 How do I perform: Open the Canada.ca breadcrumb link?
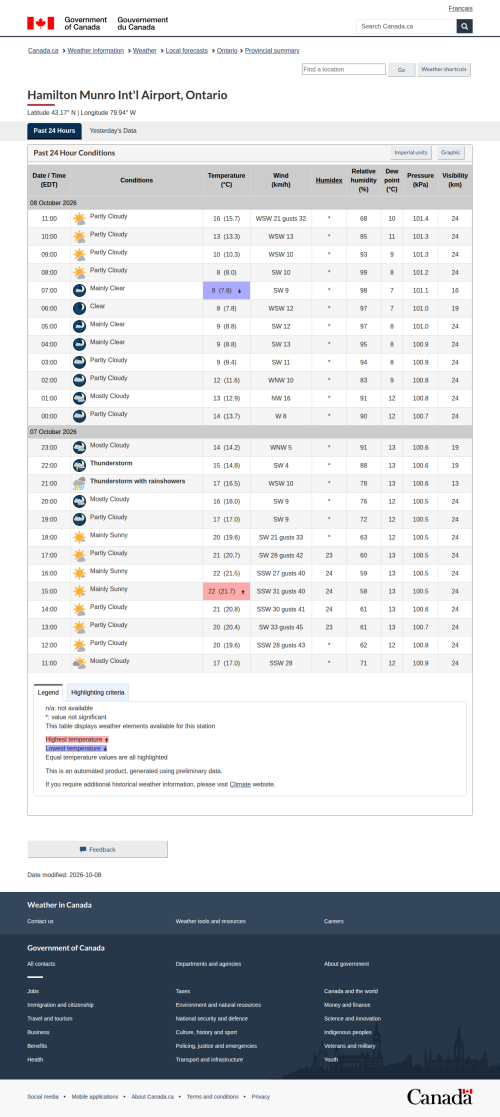coord(43,51)
